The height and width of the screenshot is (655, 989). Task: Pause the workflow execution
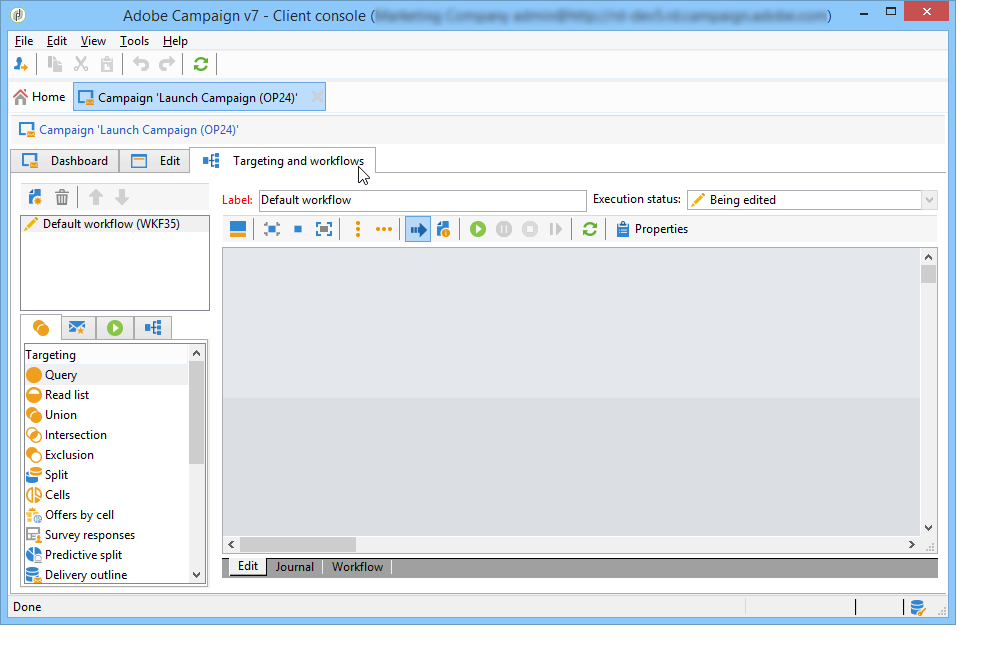pos(504,229)
